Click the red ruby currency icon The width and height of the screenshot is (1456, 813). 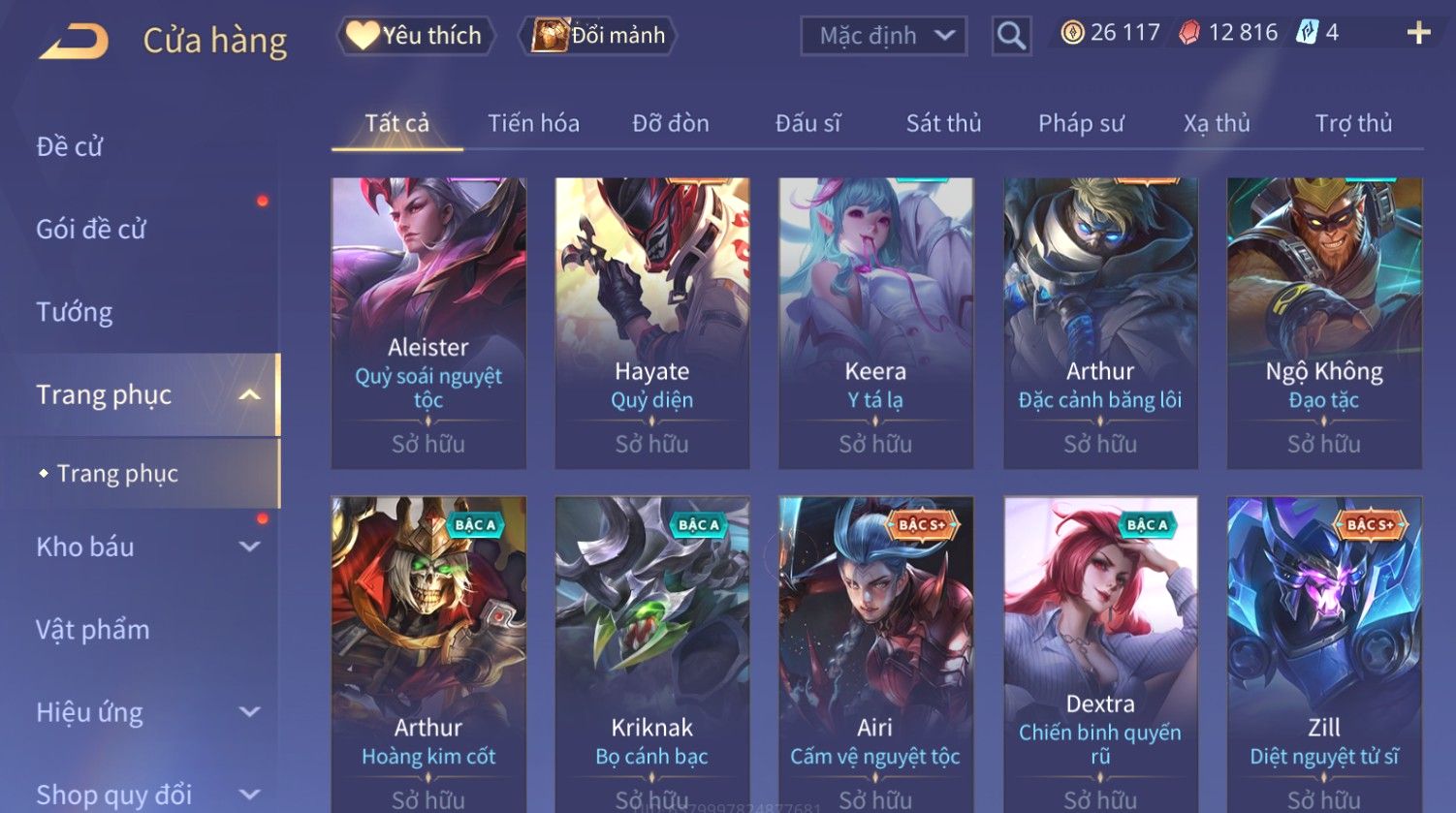pos(1189,33)
